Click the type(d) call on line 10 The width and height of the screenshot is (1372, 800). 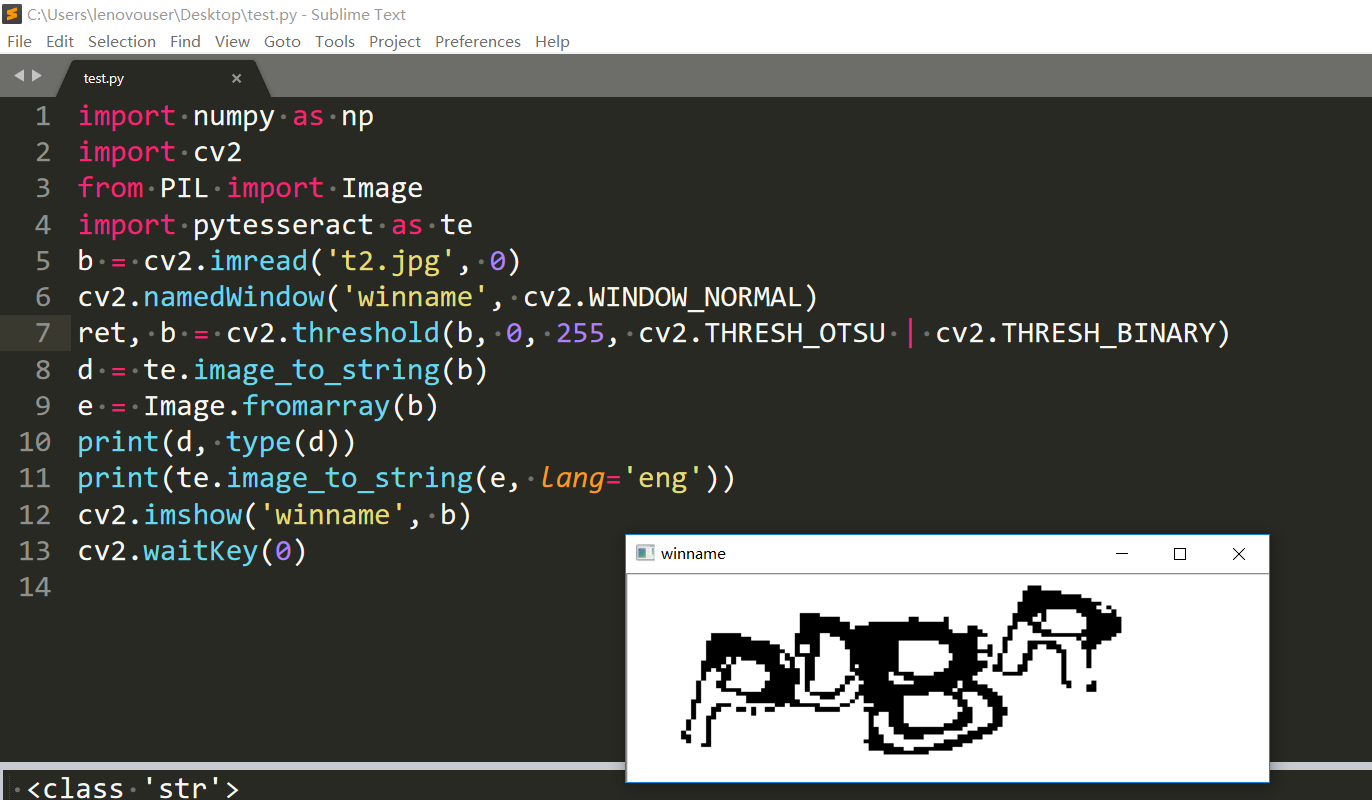[284, 442]
